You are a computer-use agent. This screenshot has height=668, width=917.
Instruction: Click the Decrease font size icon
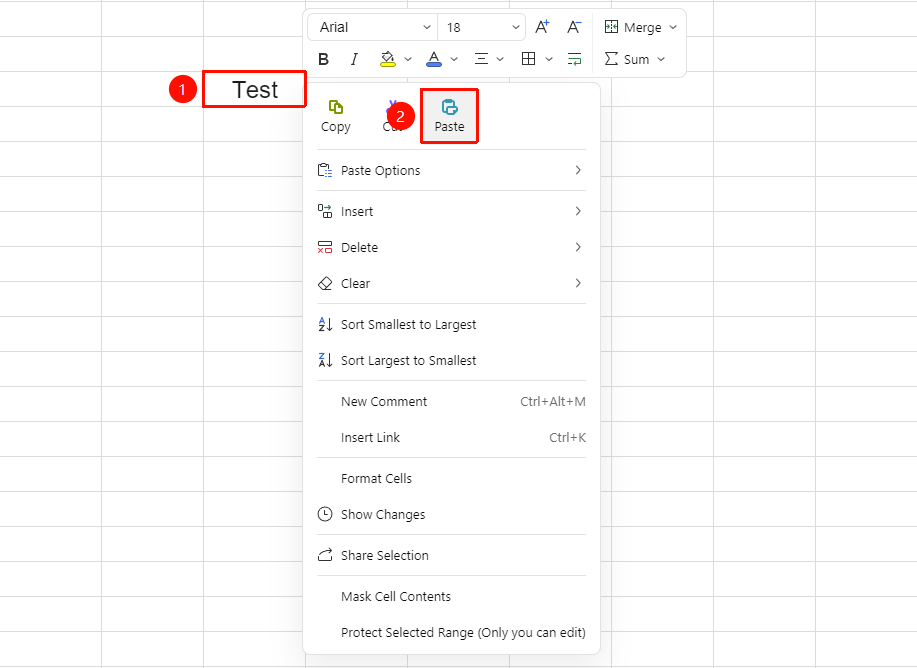pos(574,27)
